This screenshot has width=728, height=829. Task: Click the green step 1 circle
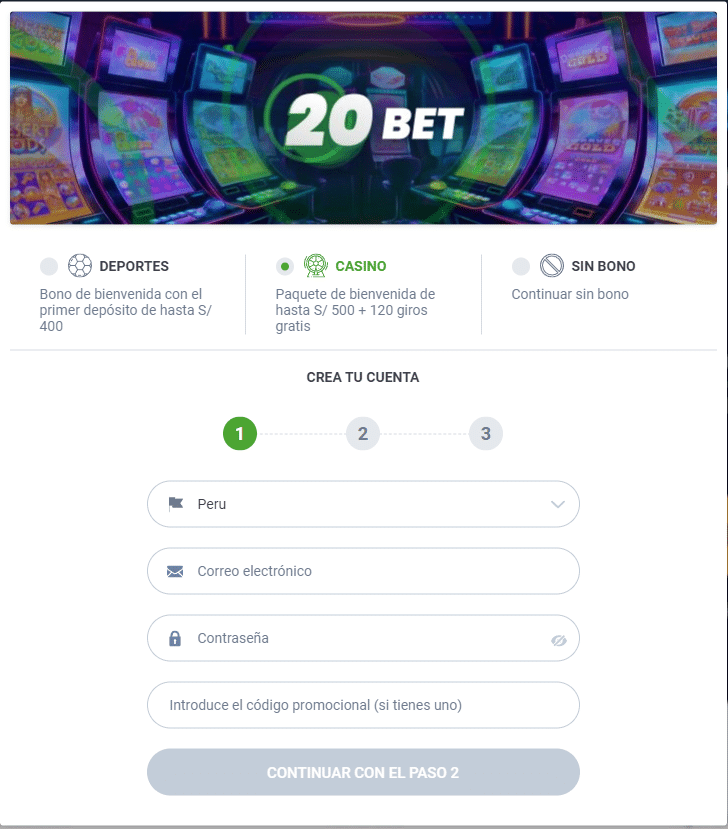[239, 433]
